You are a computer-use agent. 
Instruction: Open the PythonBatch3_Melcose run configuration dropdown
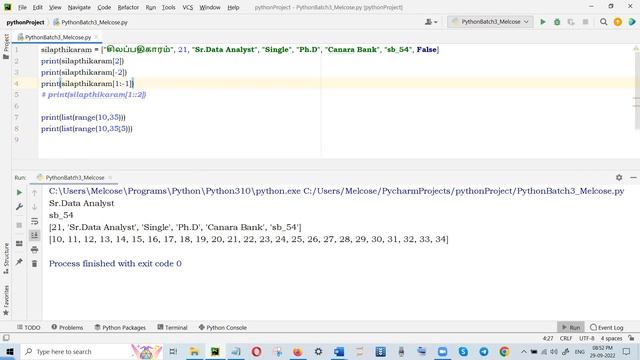(x=490, y=22)
